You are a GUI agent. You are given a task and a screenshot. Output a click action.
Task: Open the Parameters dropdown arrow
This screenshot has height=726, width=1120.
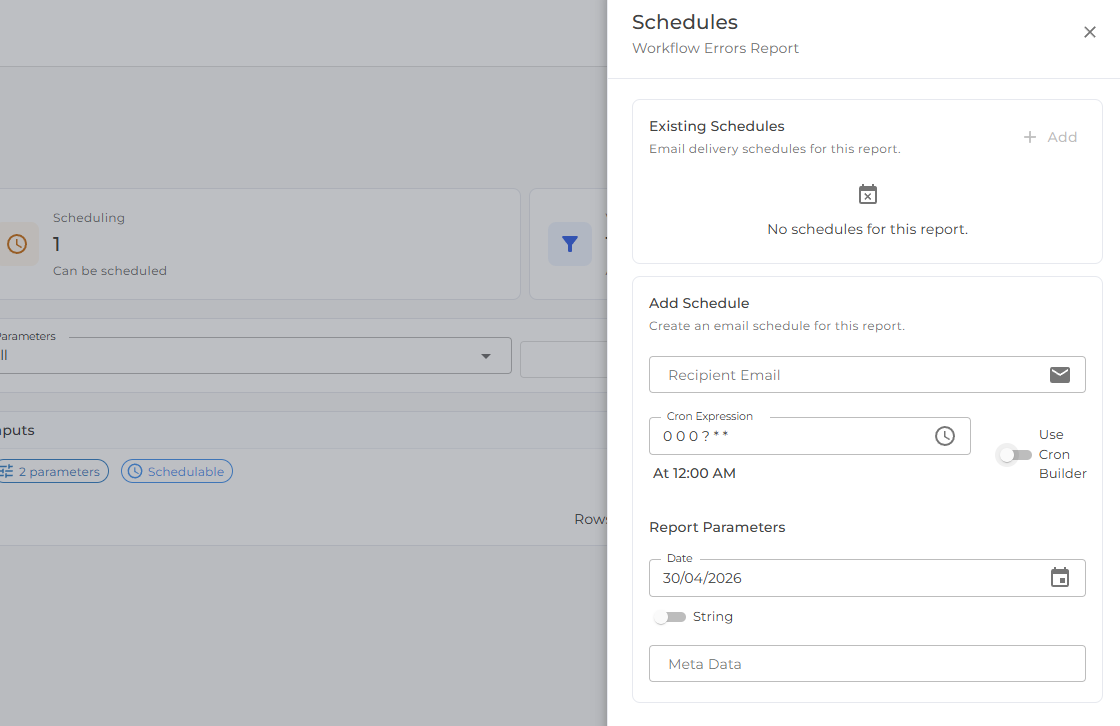point(486,356)
